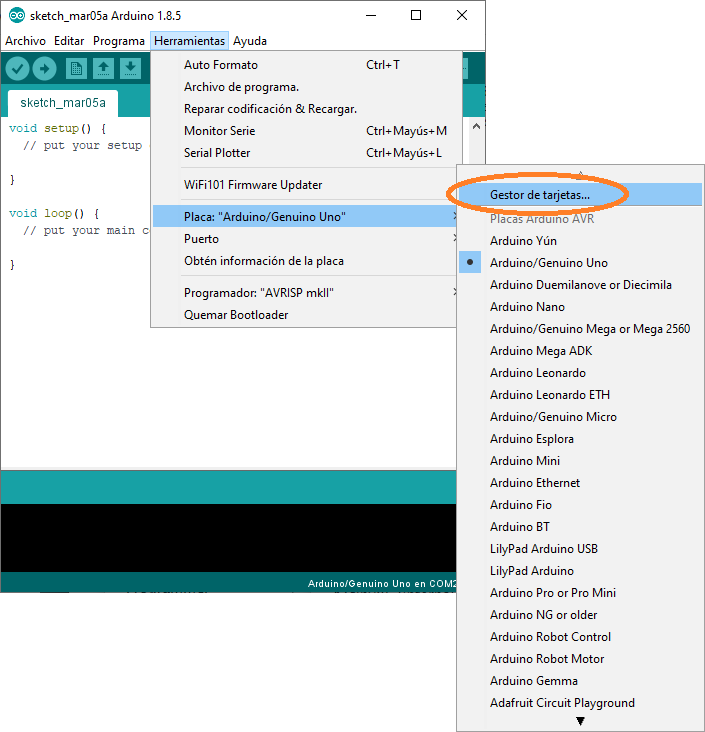Select the Arduino Leonardo board

pyautogui.click(x=580, y=373)
